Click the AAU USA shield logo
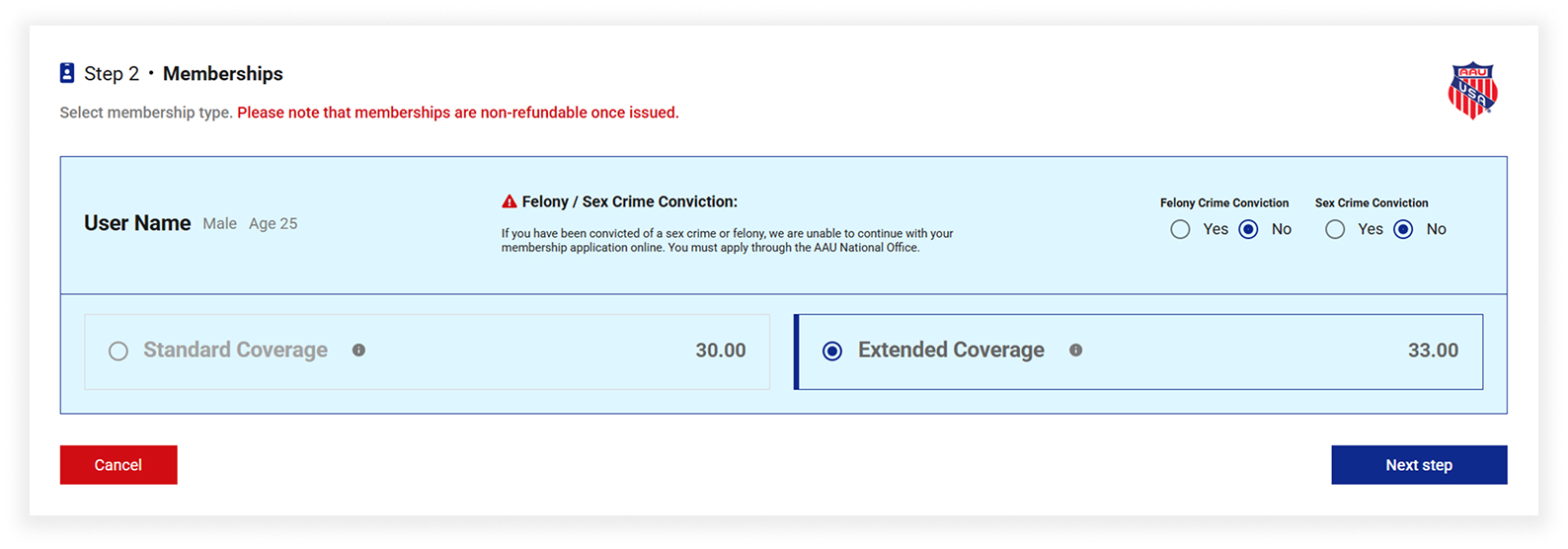The width and height of the screenshot is (1568, 549). point(1472,91)
